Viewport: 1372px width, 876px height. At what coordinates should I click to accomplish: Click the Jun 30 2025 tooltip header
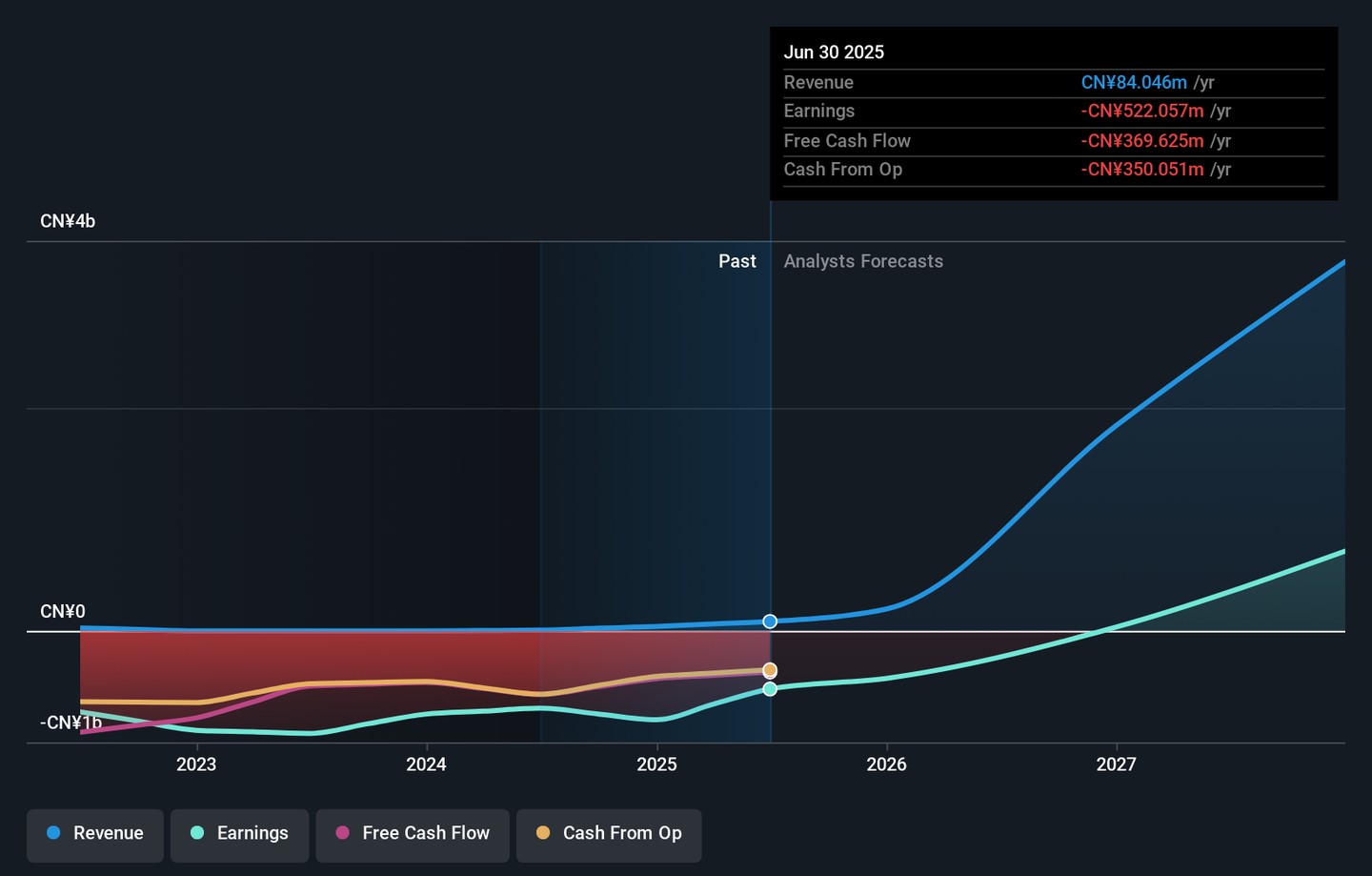click(834, 52)
